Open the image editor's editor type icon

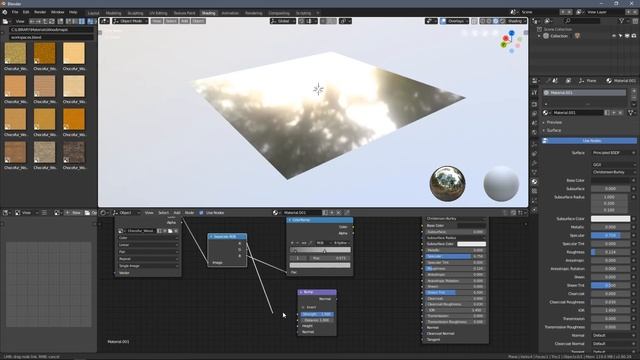point(6,213)
